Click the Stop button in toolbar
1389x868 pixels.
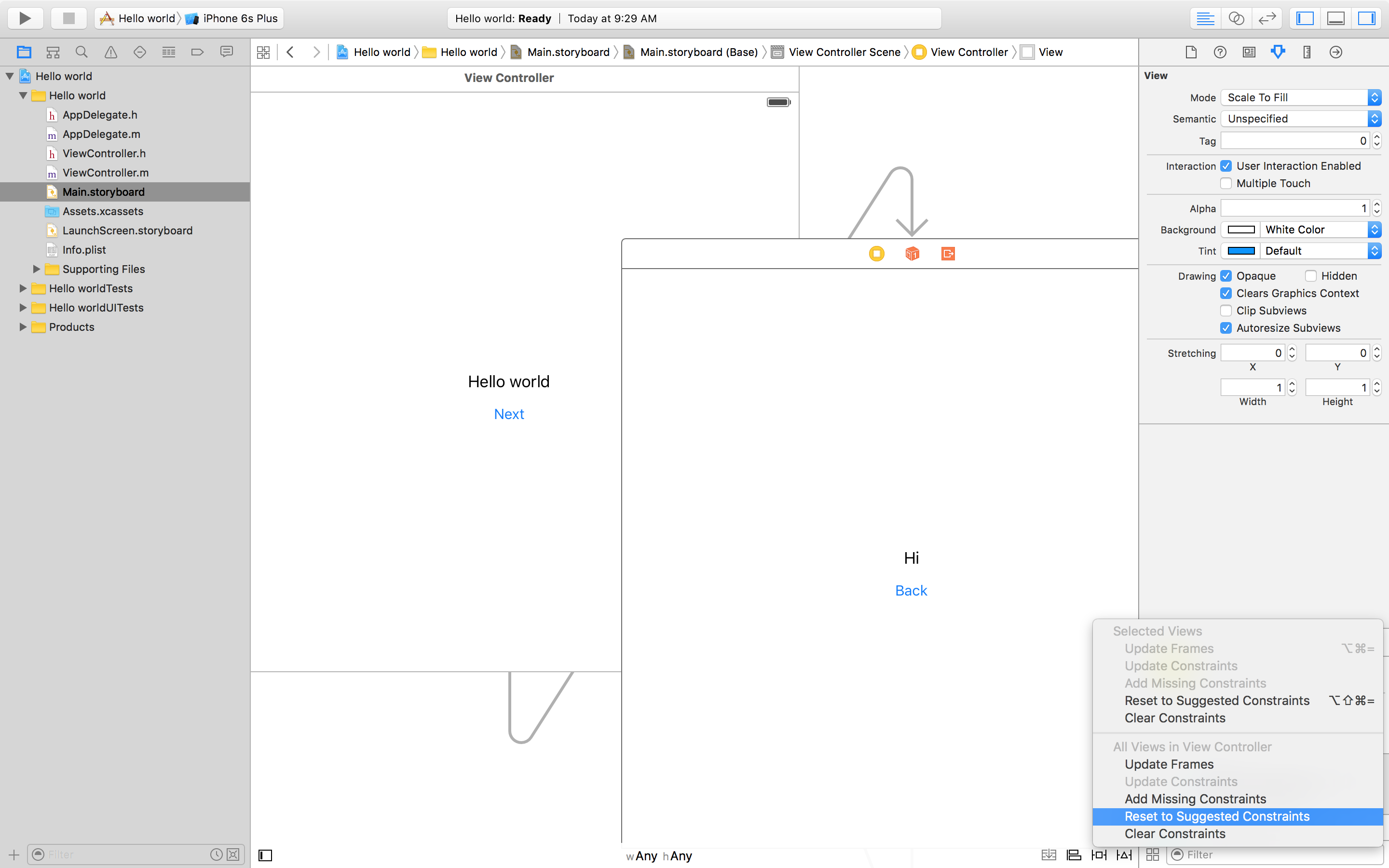pos(68,18)
